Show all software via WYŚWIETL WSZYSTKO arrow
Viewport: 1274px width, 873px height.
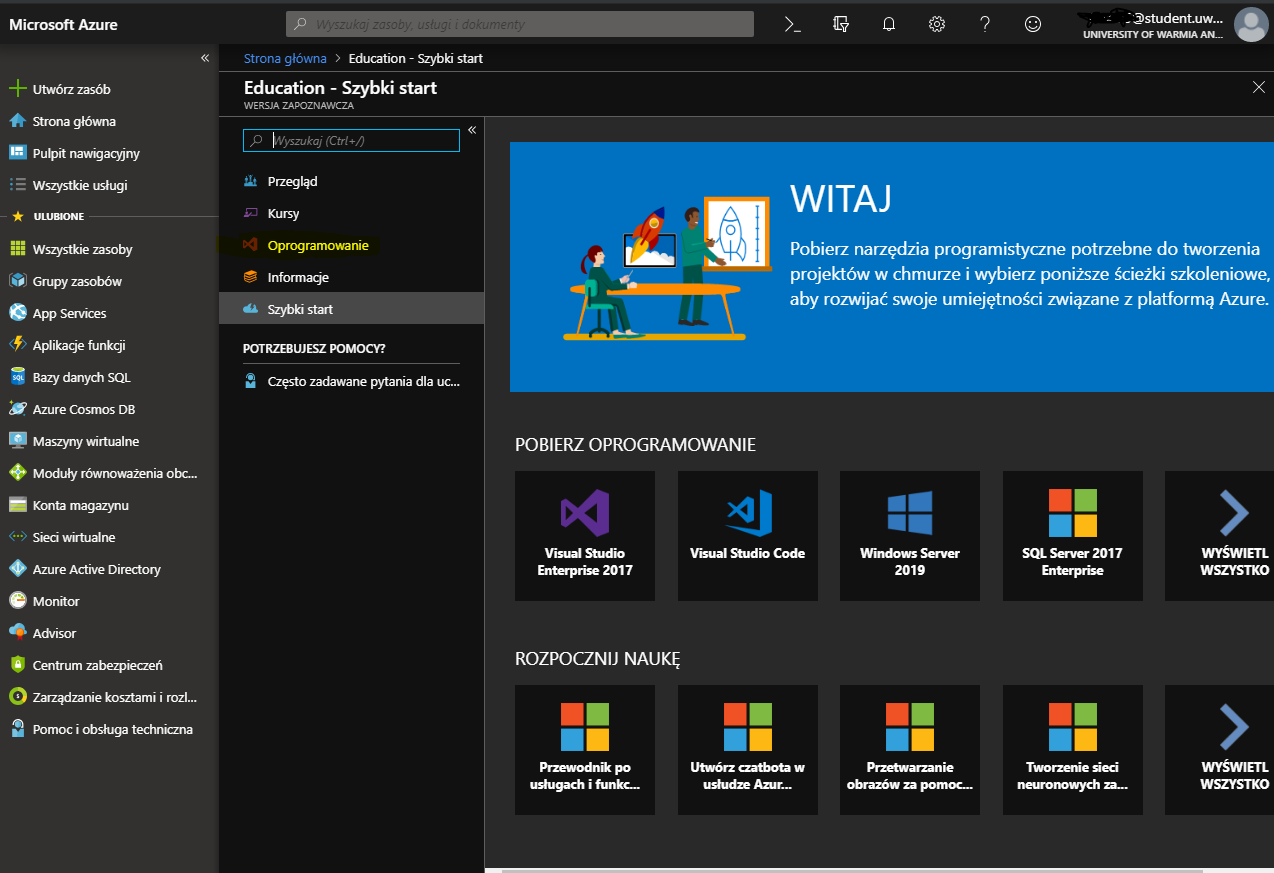[1234, 536]
